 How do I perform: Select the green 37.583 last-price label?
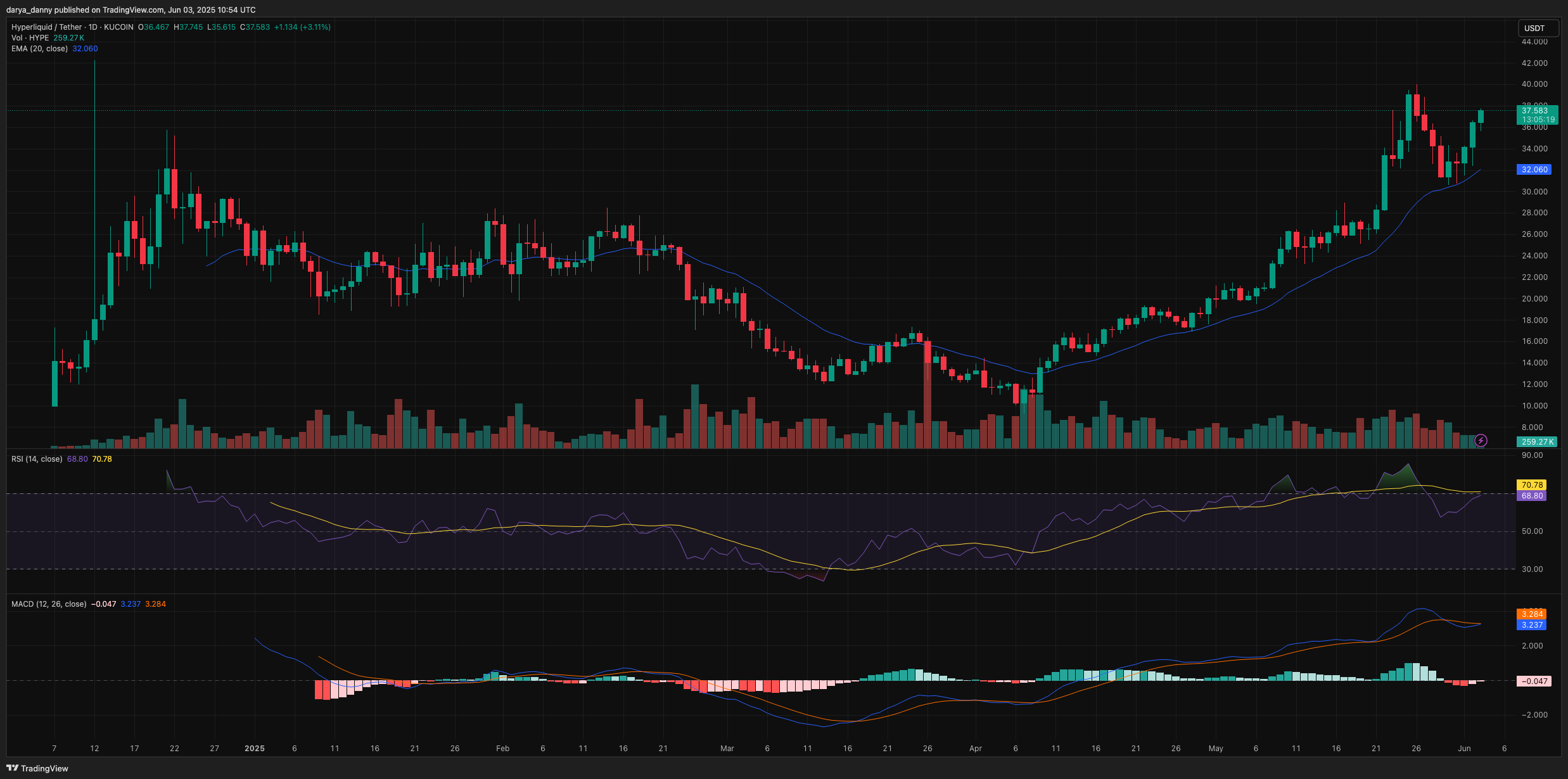(x=1534, y=109)
